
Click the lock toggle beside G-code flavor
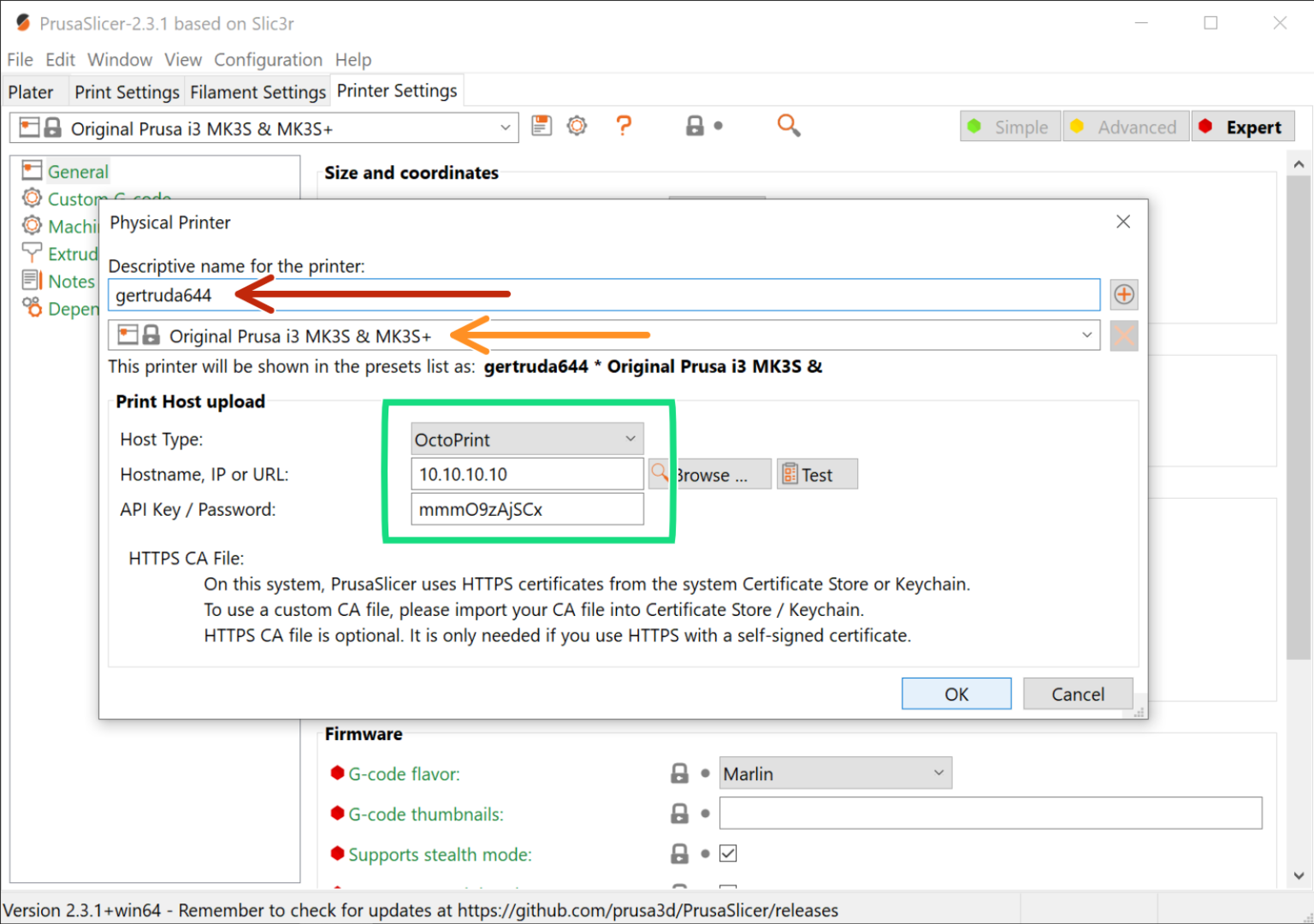pos(680,772)
